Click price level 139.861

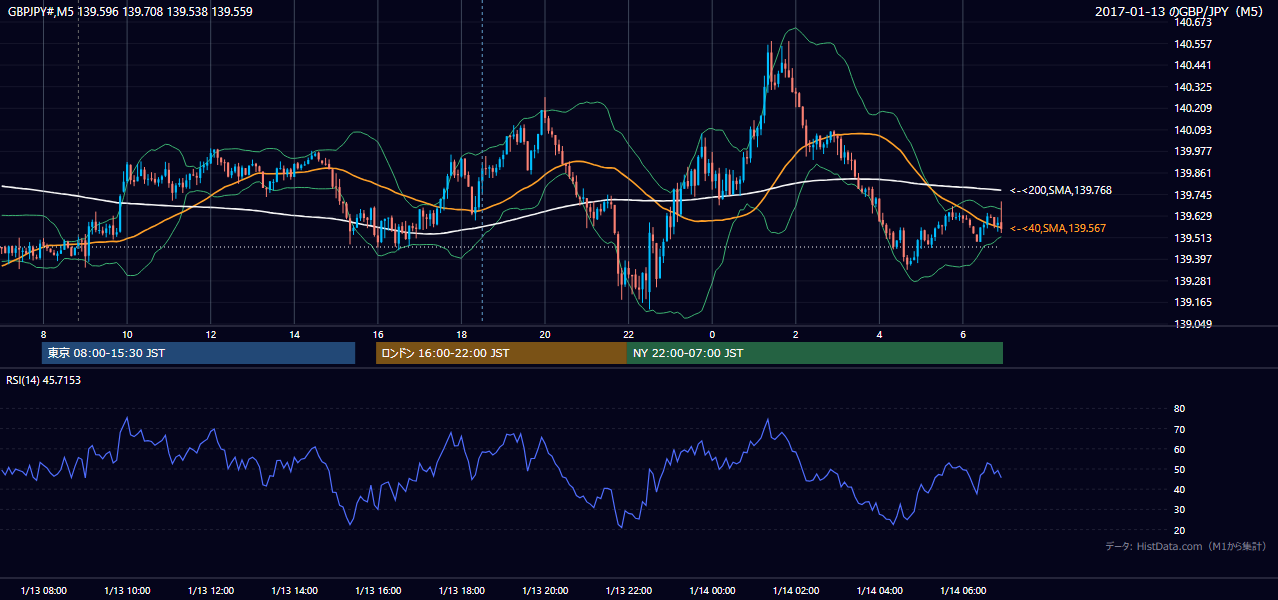click(x=1193, y=173)
